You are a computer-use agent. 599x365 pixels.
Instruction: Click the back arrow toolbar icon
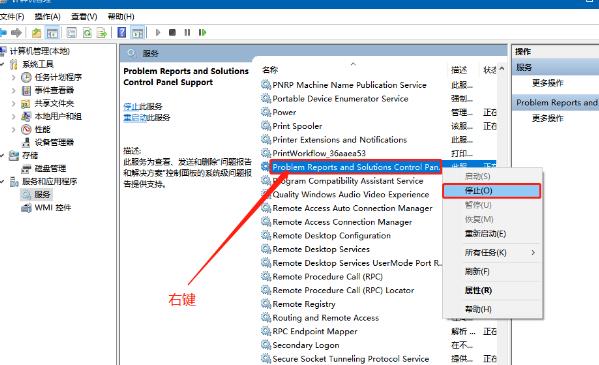pos(3,33)
